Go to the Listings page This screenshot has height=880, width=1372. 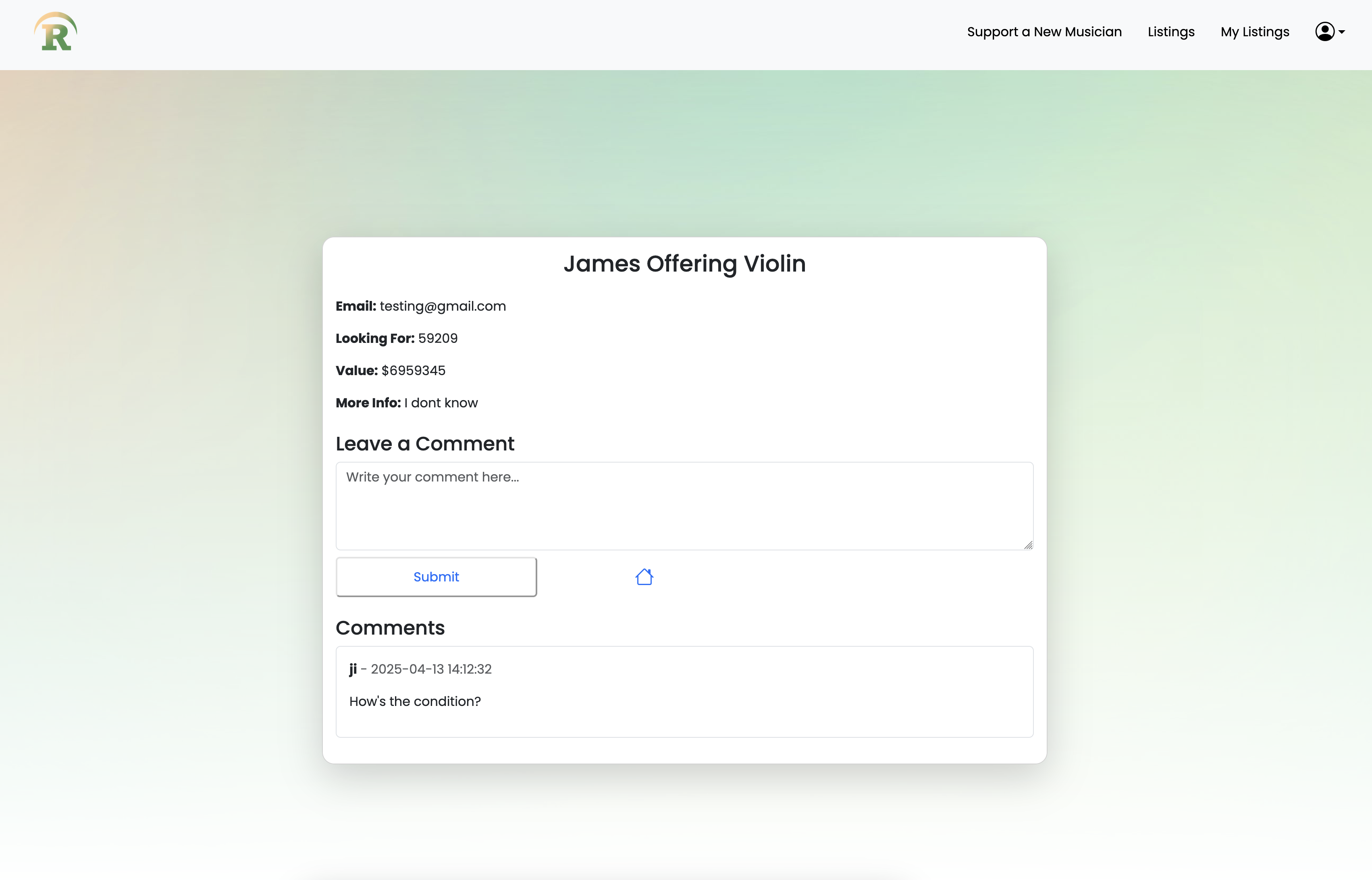tap(1171, 32)
